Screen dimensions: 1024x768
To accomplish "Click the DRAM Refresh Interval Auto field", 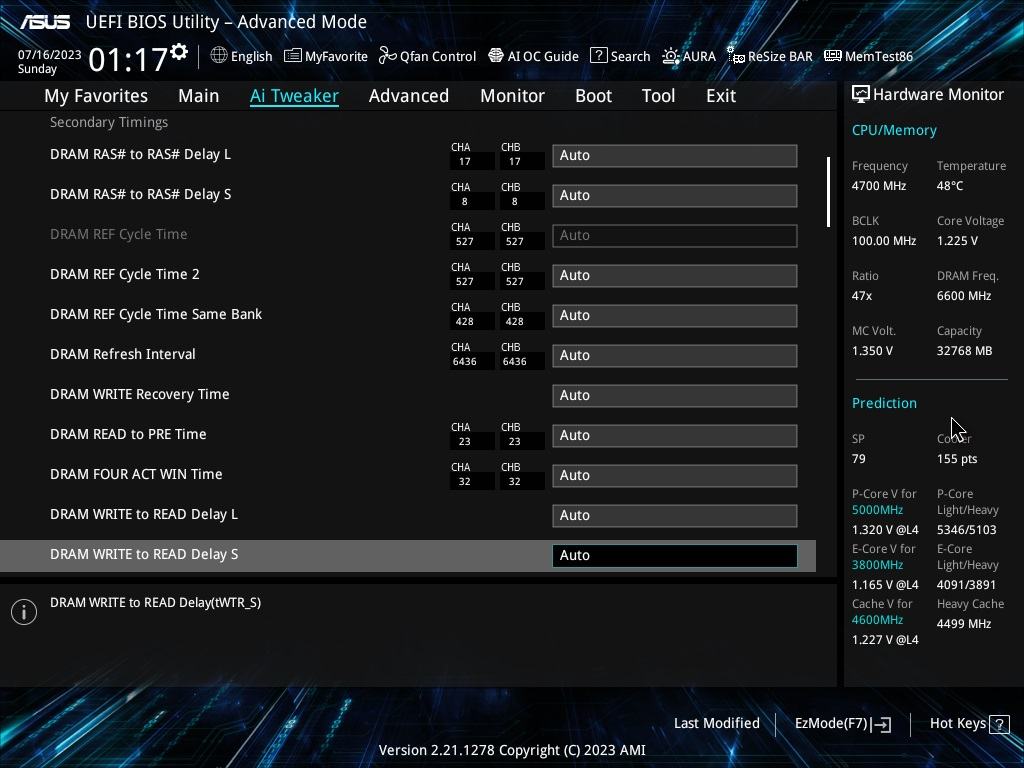I will pyautogui.click(x=675, y=355).
